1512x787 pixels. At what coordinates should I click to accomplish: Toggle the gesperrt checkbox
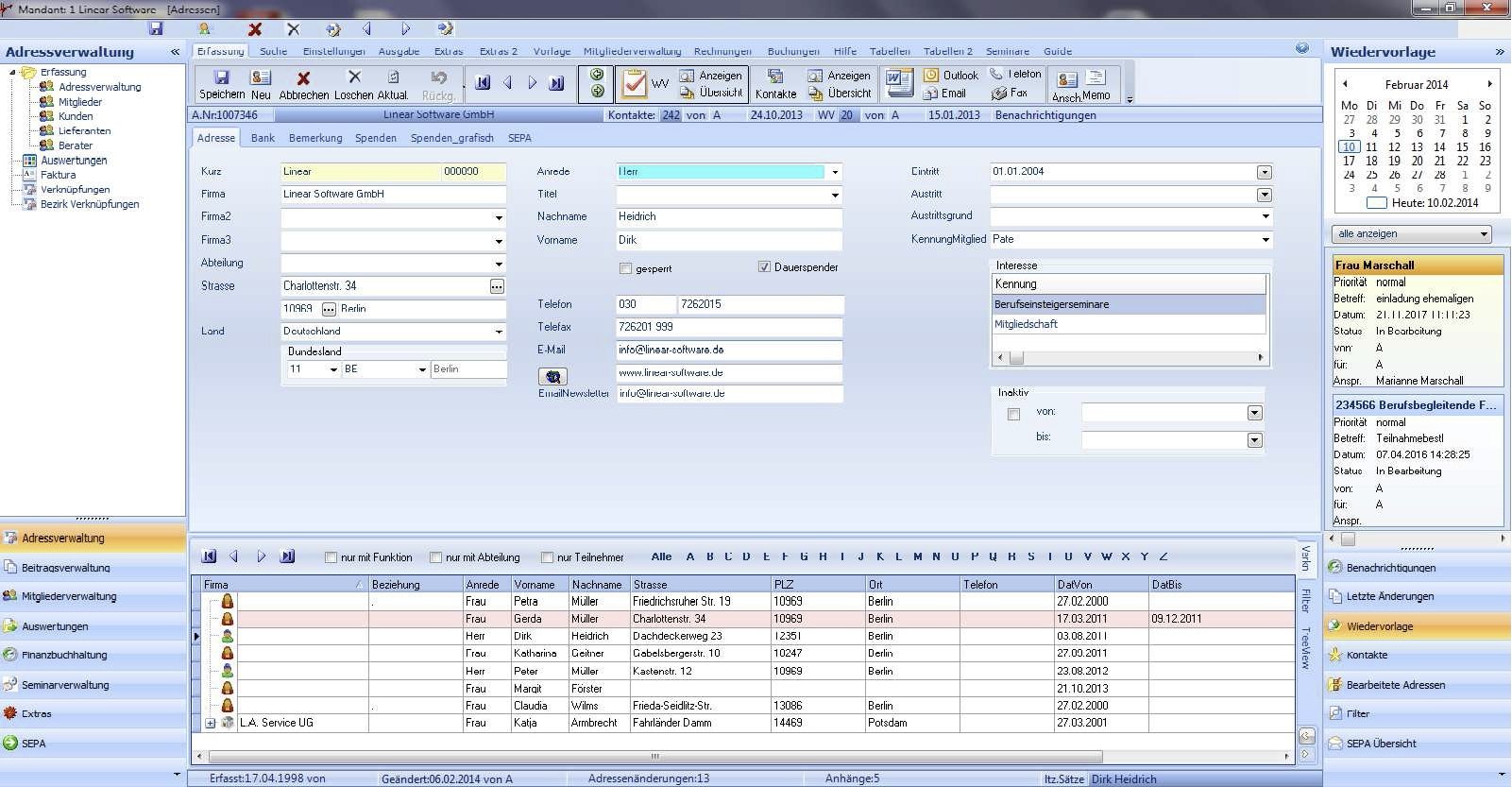[625, 268]
